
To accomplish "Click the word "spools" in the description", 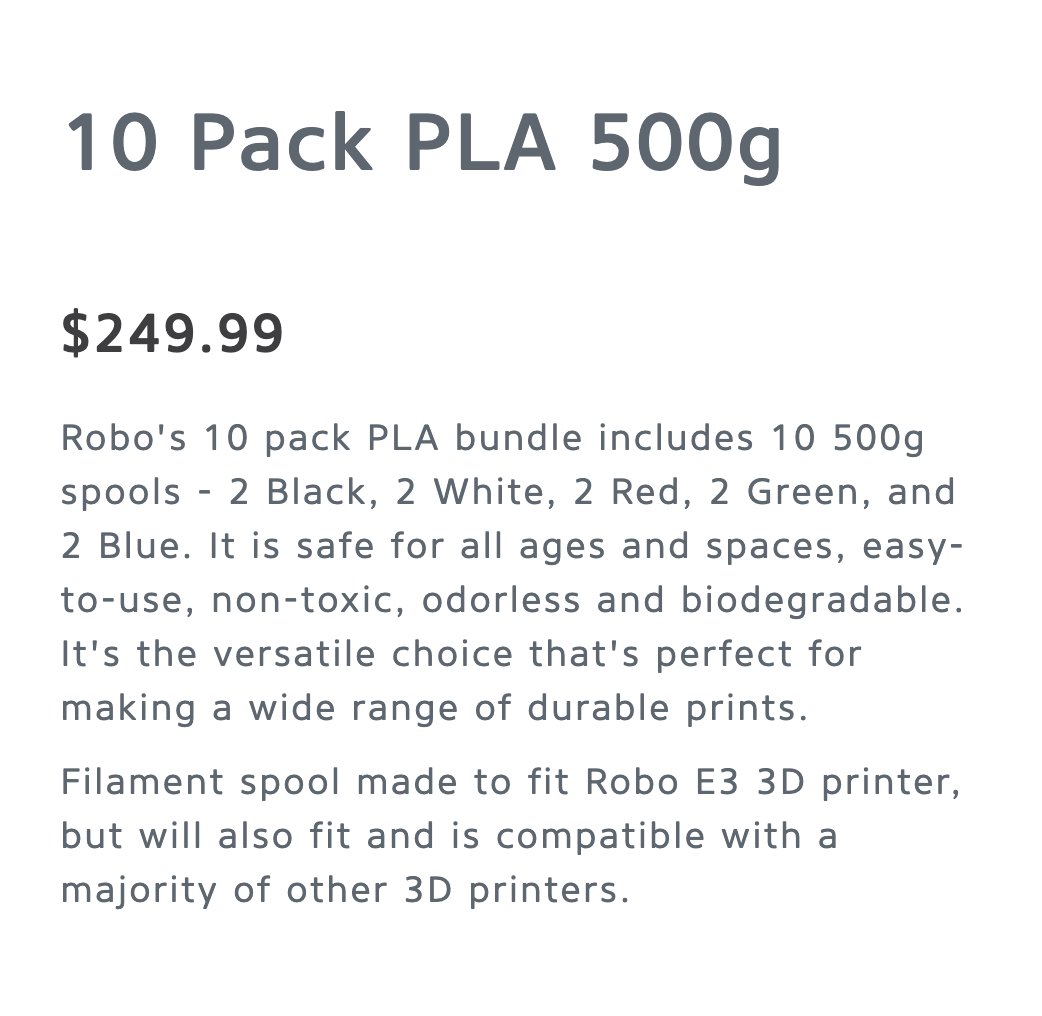I will click(x=121, y=494).
